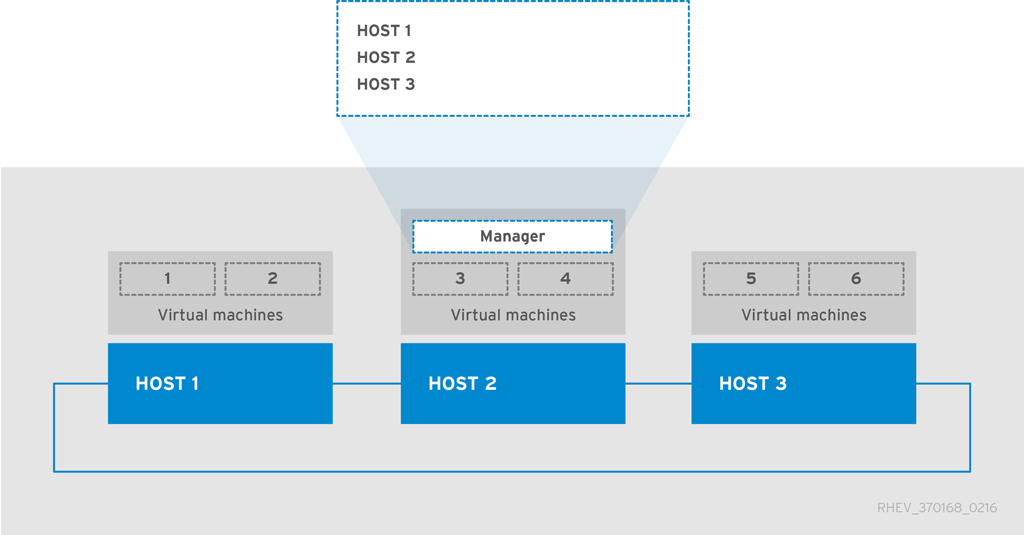Screen dimensions: 1024x535
Task: Select the blue HOST 3 block
Action: 803,384
